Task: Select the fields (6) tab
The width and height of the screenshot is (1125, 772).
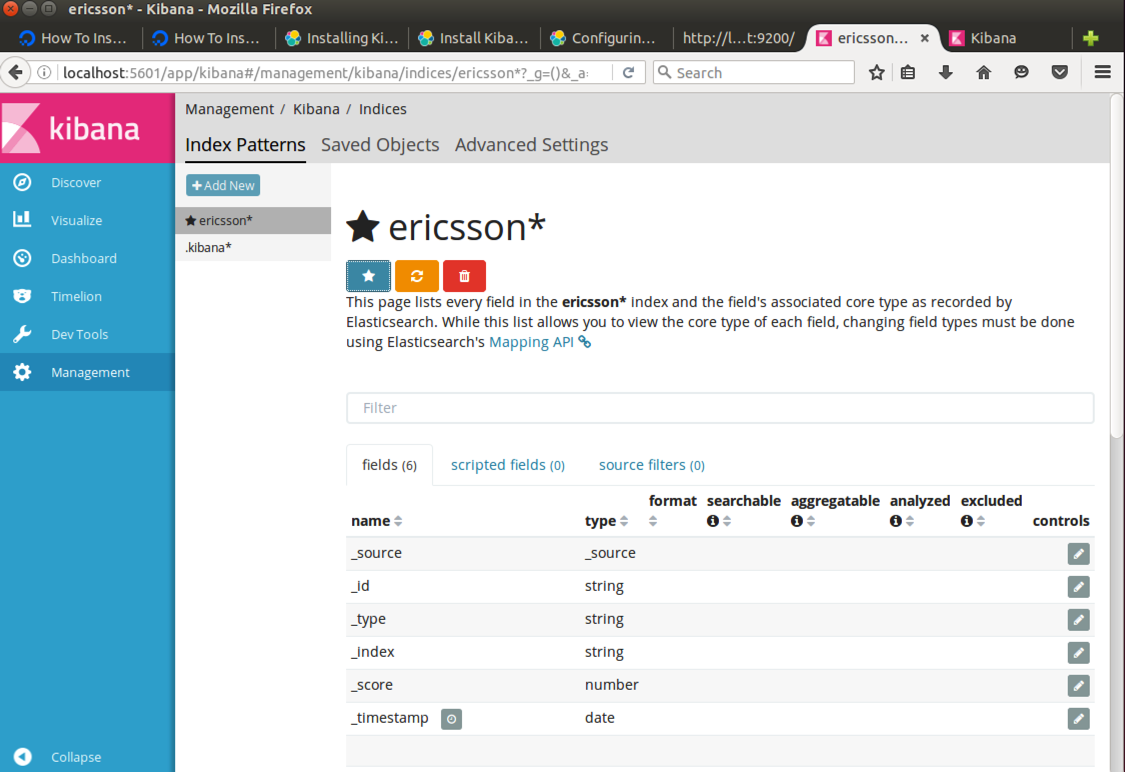Action: tap(390, 465)
